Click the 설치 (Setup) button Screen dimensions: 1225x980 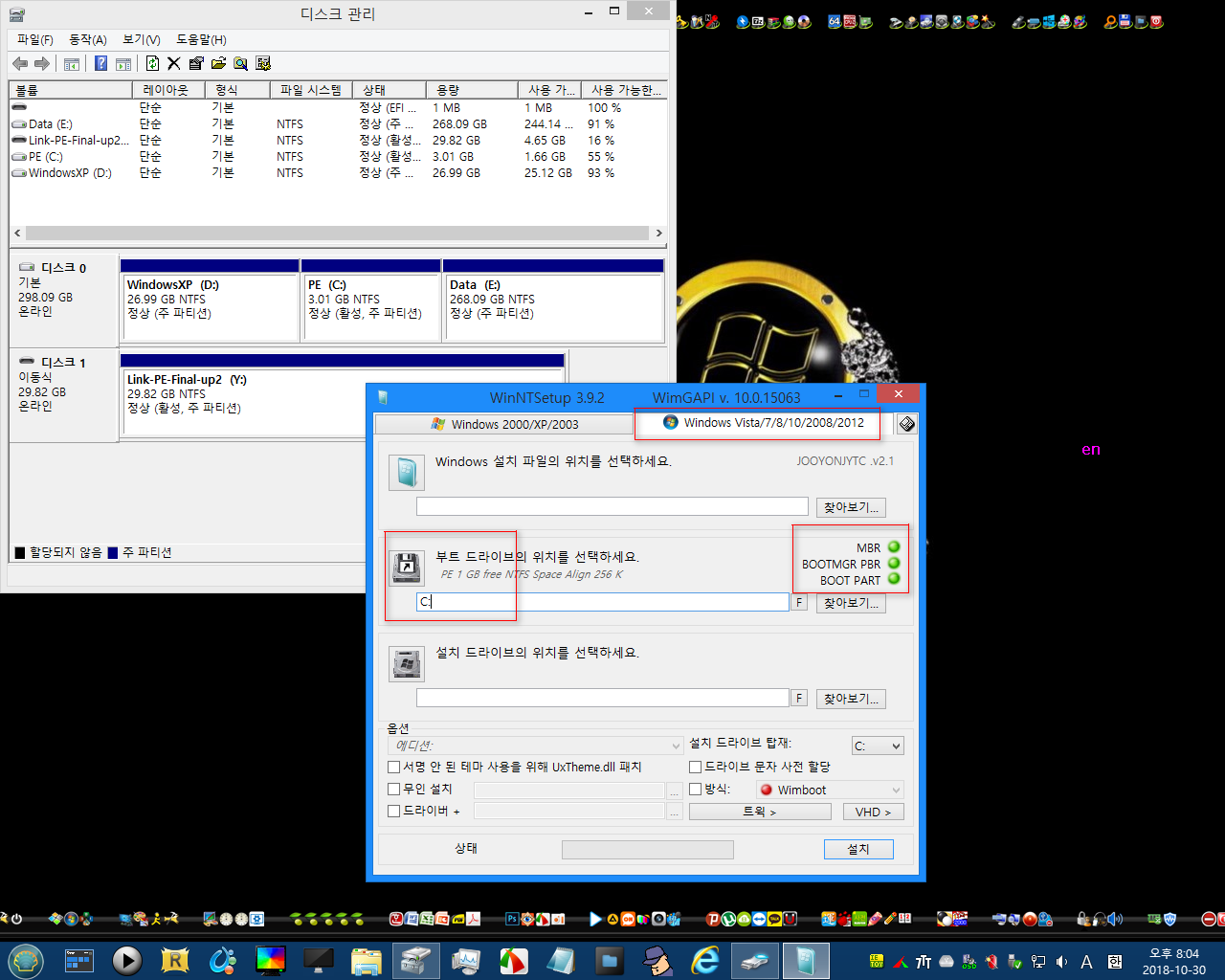(x=858, y=849)
